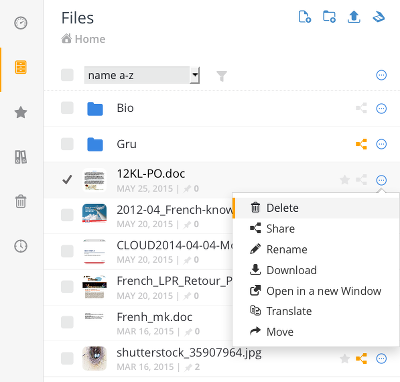Click the upload file icon
Viewport: 400px width, 382px height.
[x=354, y=17]
